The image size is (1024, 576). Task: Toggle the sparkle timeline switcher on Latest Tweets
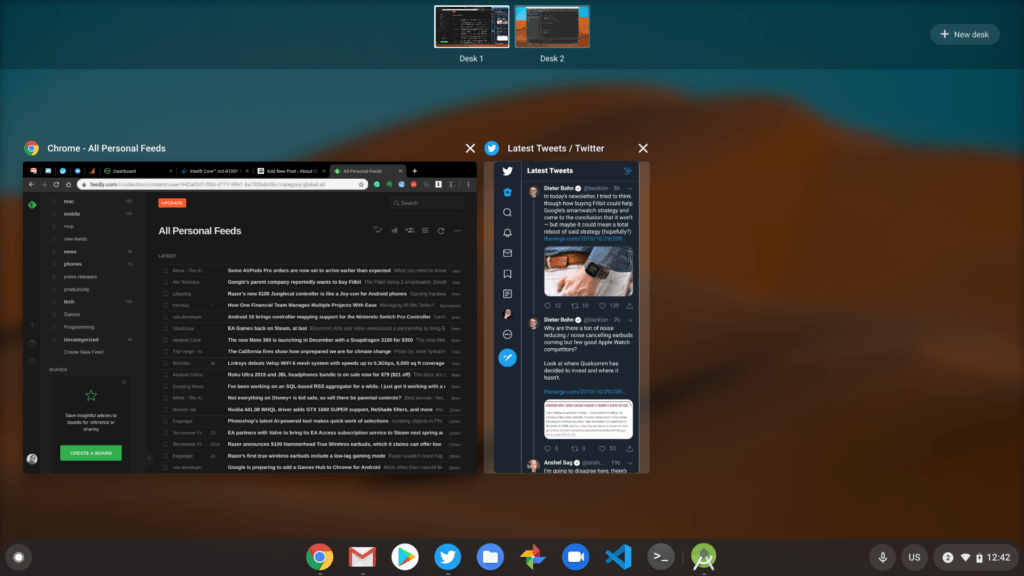tap(628, 171)
